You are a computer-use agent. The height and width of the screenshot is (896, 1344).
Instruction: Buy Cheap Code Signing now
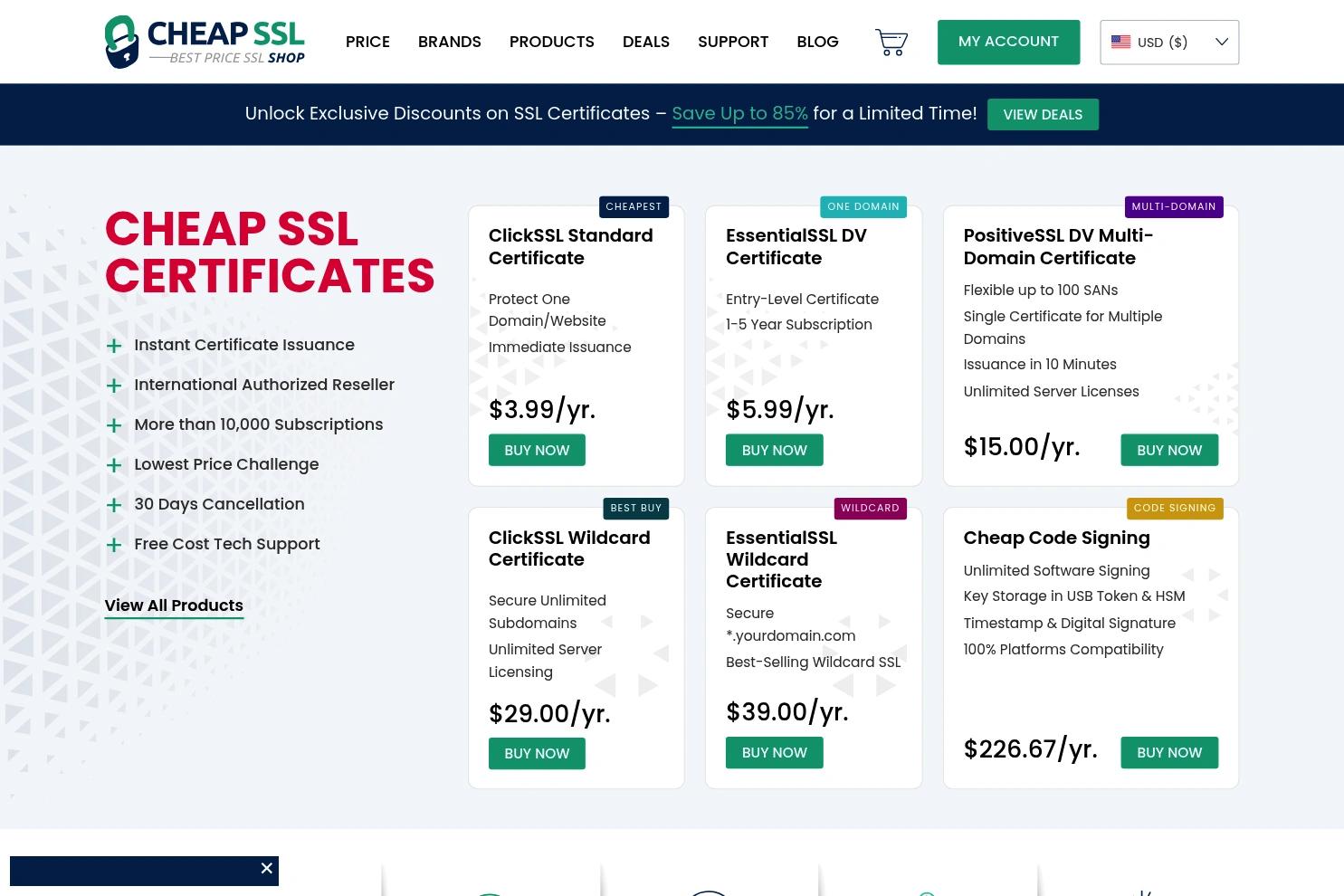pos(1169,752)
